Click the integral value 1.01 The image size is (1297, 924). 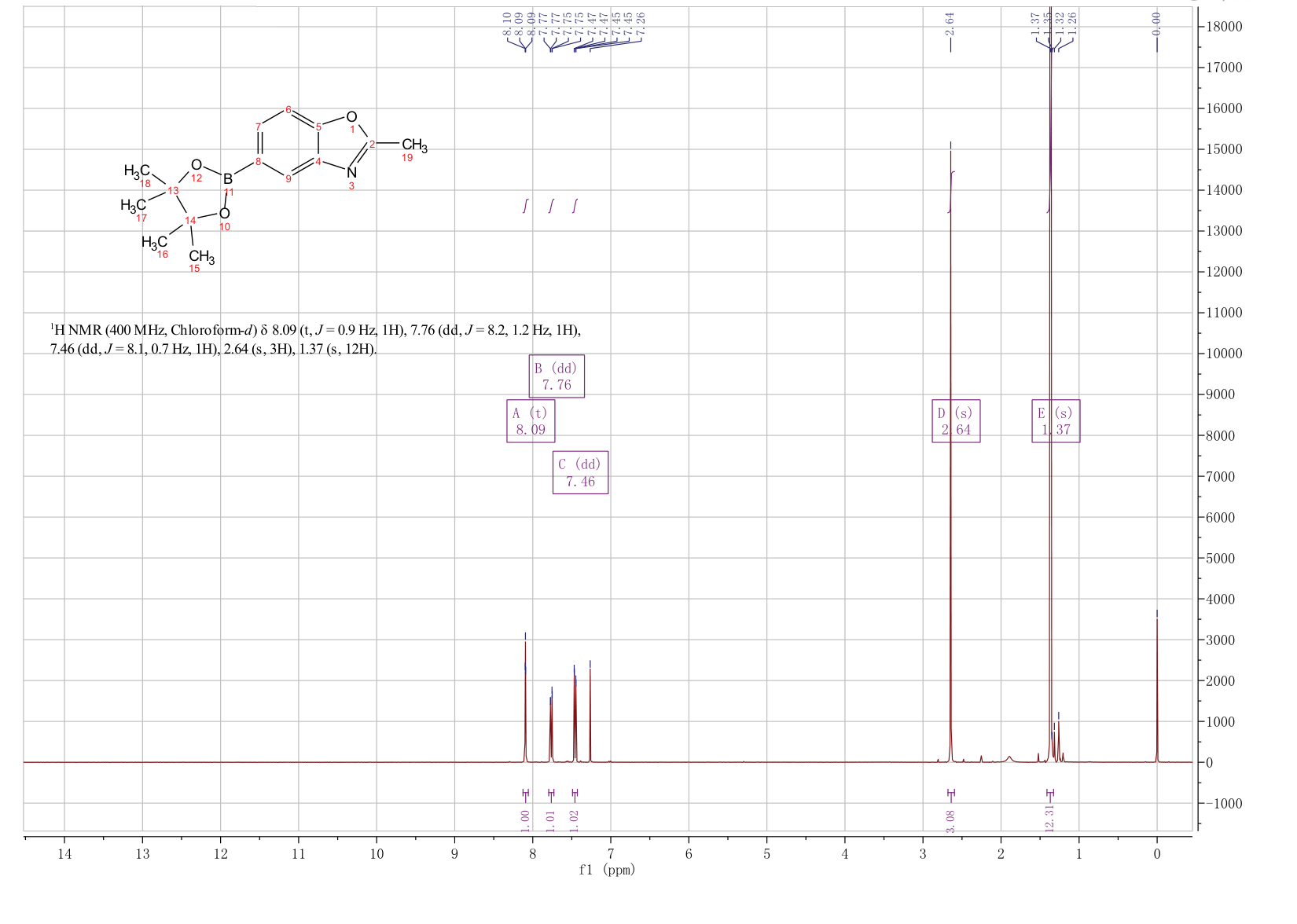551,819
